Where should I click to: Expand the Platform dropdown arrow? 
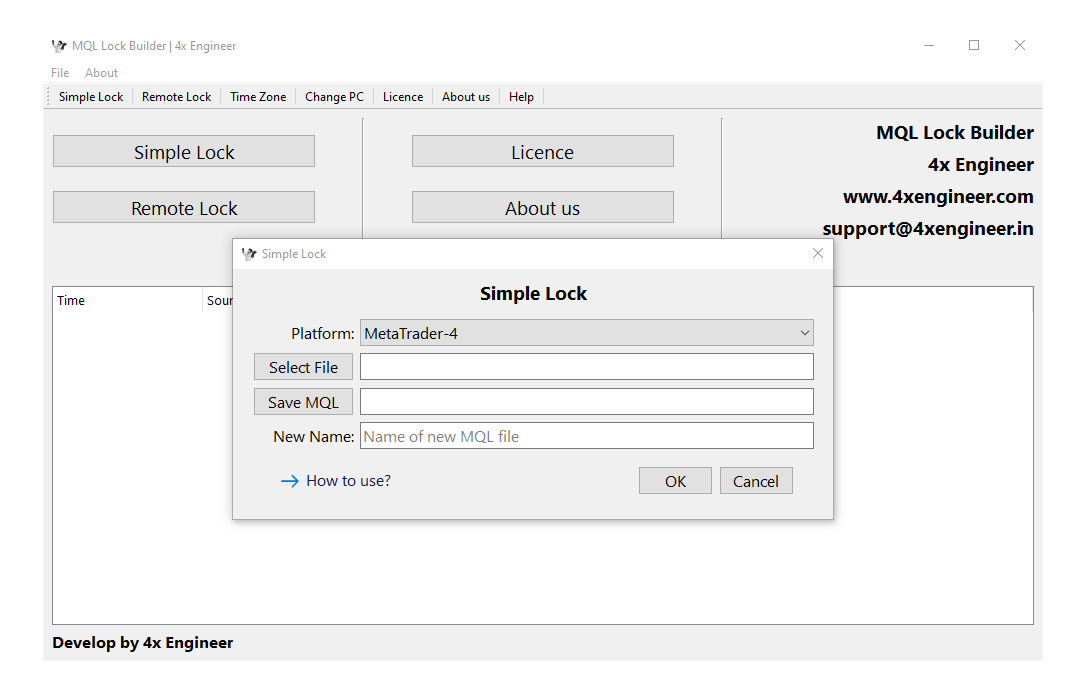pos(804,333)
